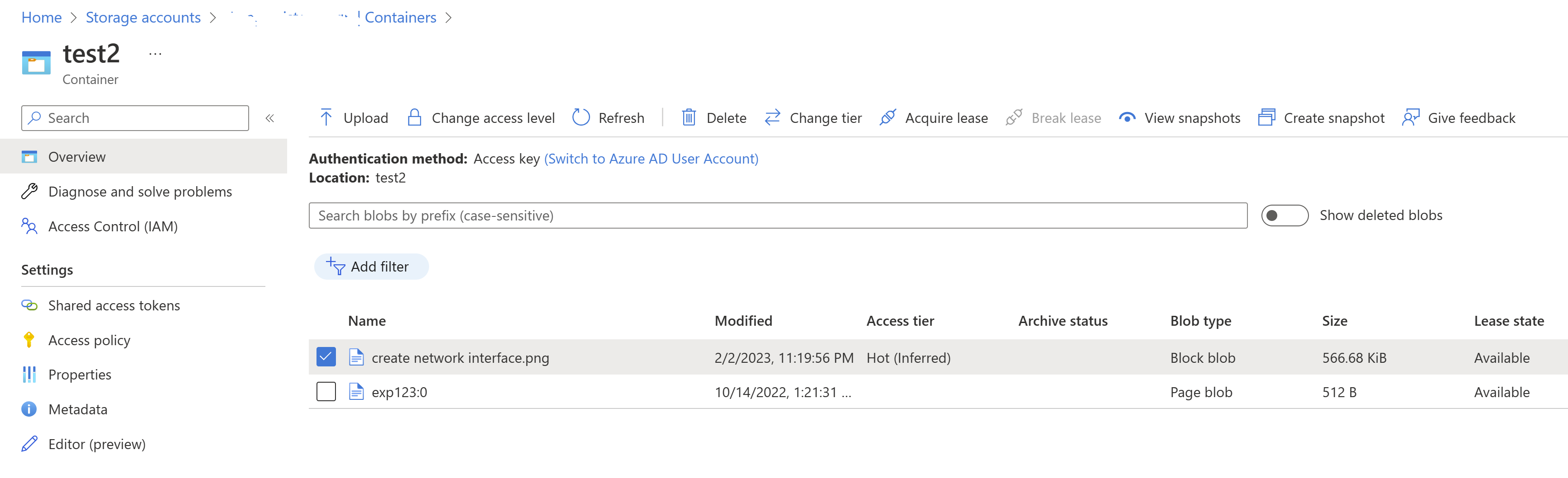Viewport: 1568px width, 478px height.
Task: Click Blob type column header
Action: pyautogui.click(x=1200, y=321)
